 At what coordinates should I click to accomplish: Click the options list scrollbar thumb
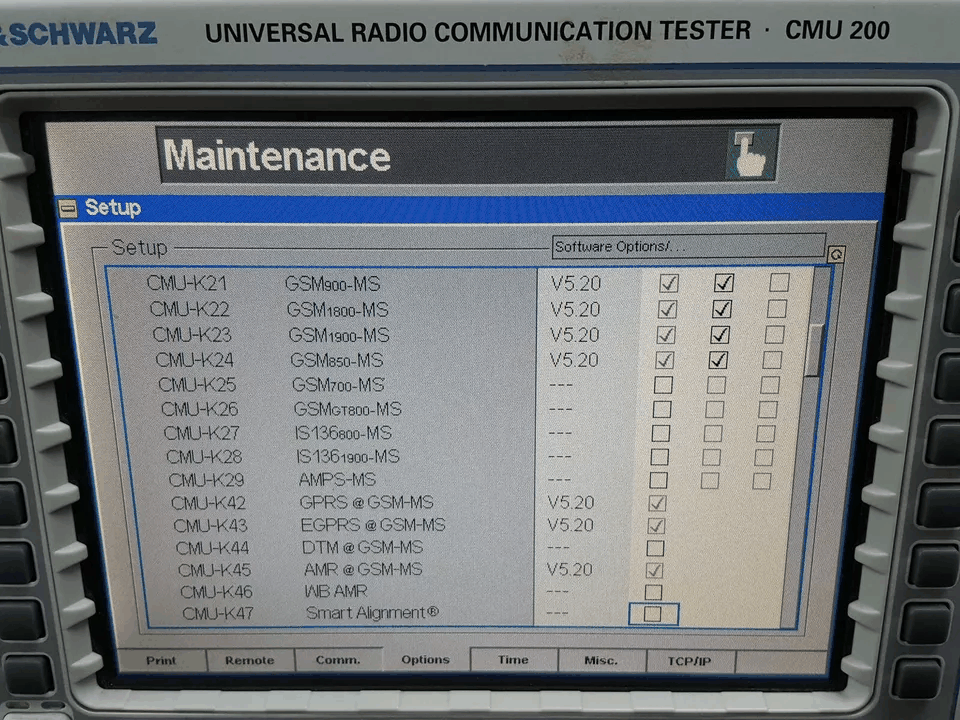coord(815,350)
